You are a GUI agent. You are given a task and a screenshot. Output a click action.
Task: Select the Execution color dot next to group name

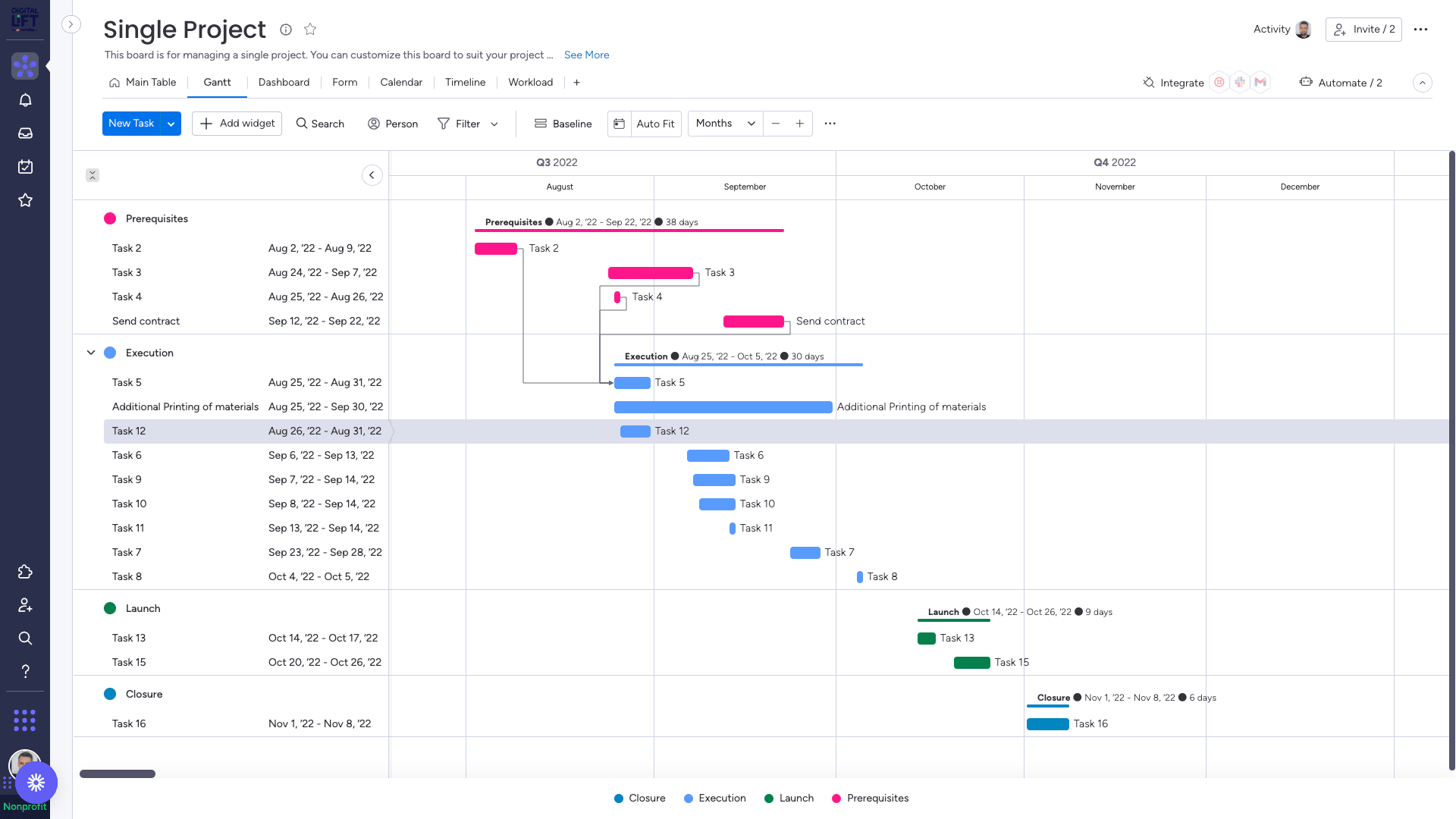110,352
